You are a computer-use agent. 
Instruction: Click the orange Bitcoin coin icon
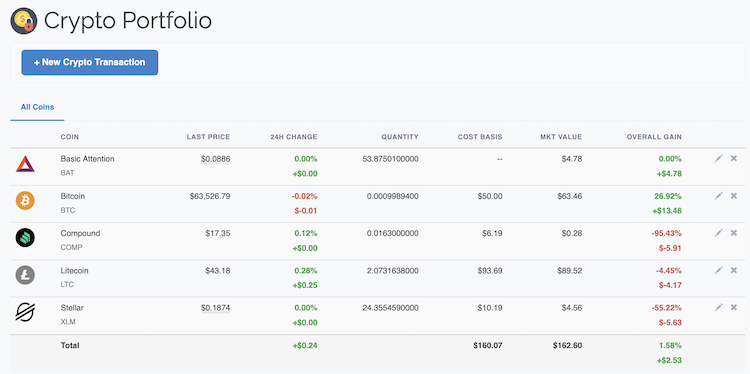[25, 201]
